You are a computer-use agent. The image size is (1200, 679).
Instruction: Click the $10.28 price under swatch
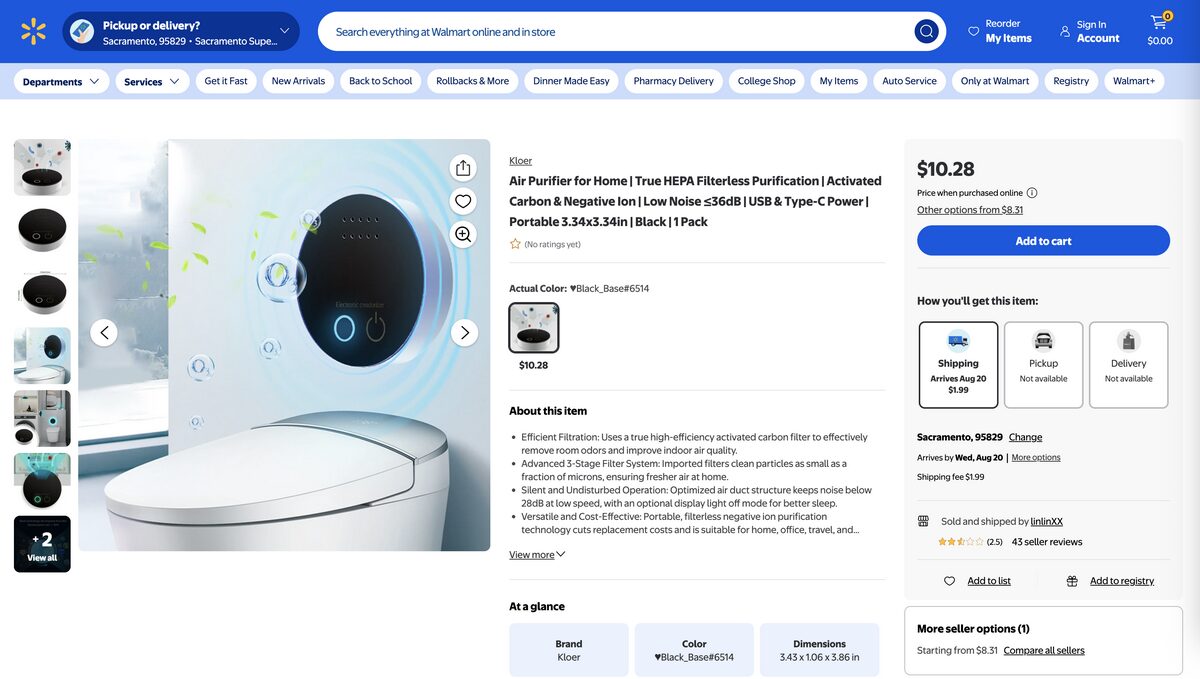pyautogui.click(x=534, y=365)
